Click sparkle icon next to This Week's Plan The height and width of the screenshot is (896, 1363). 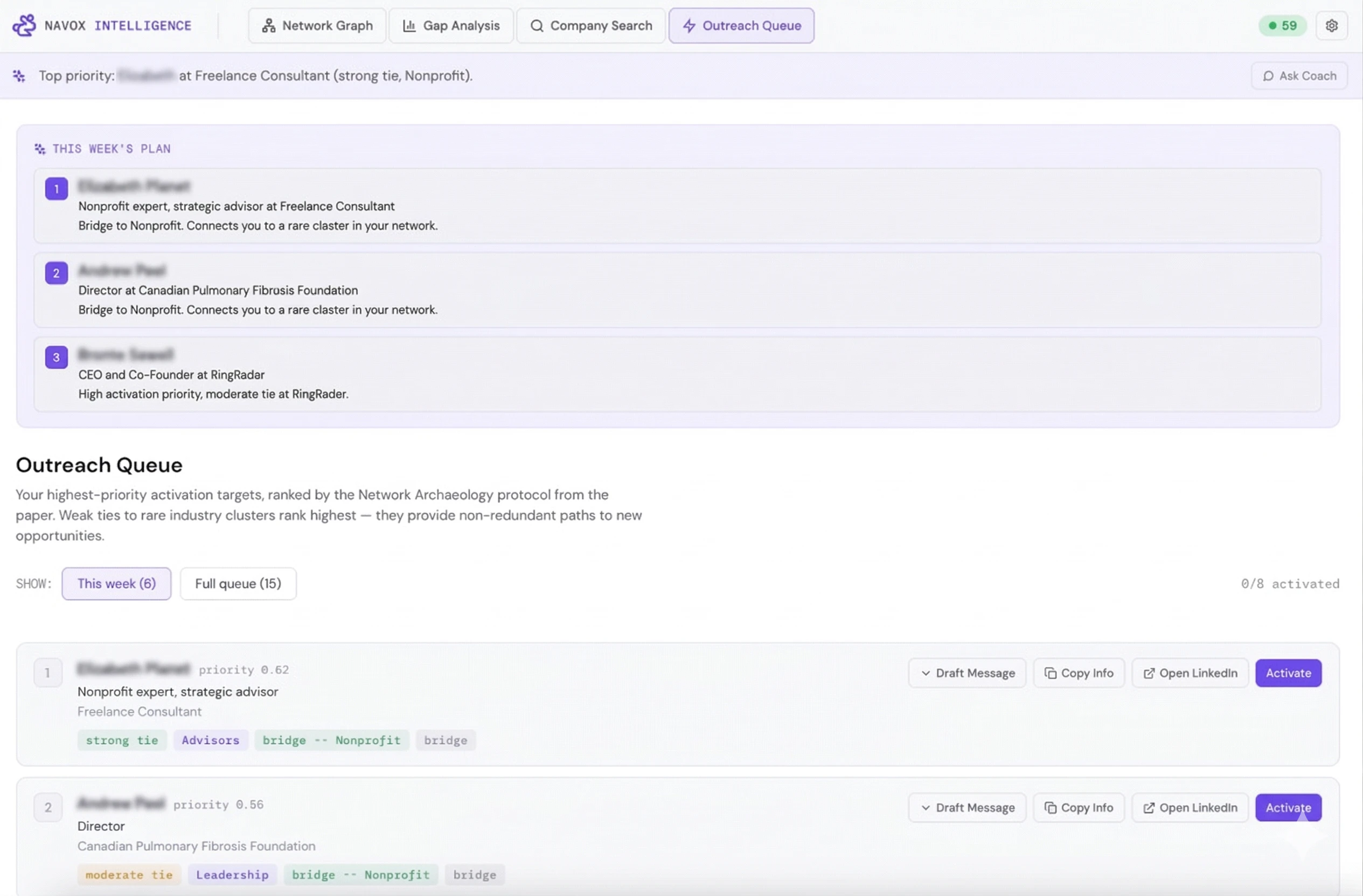point(39,149)
